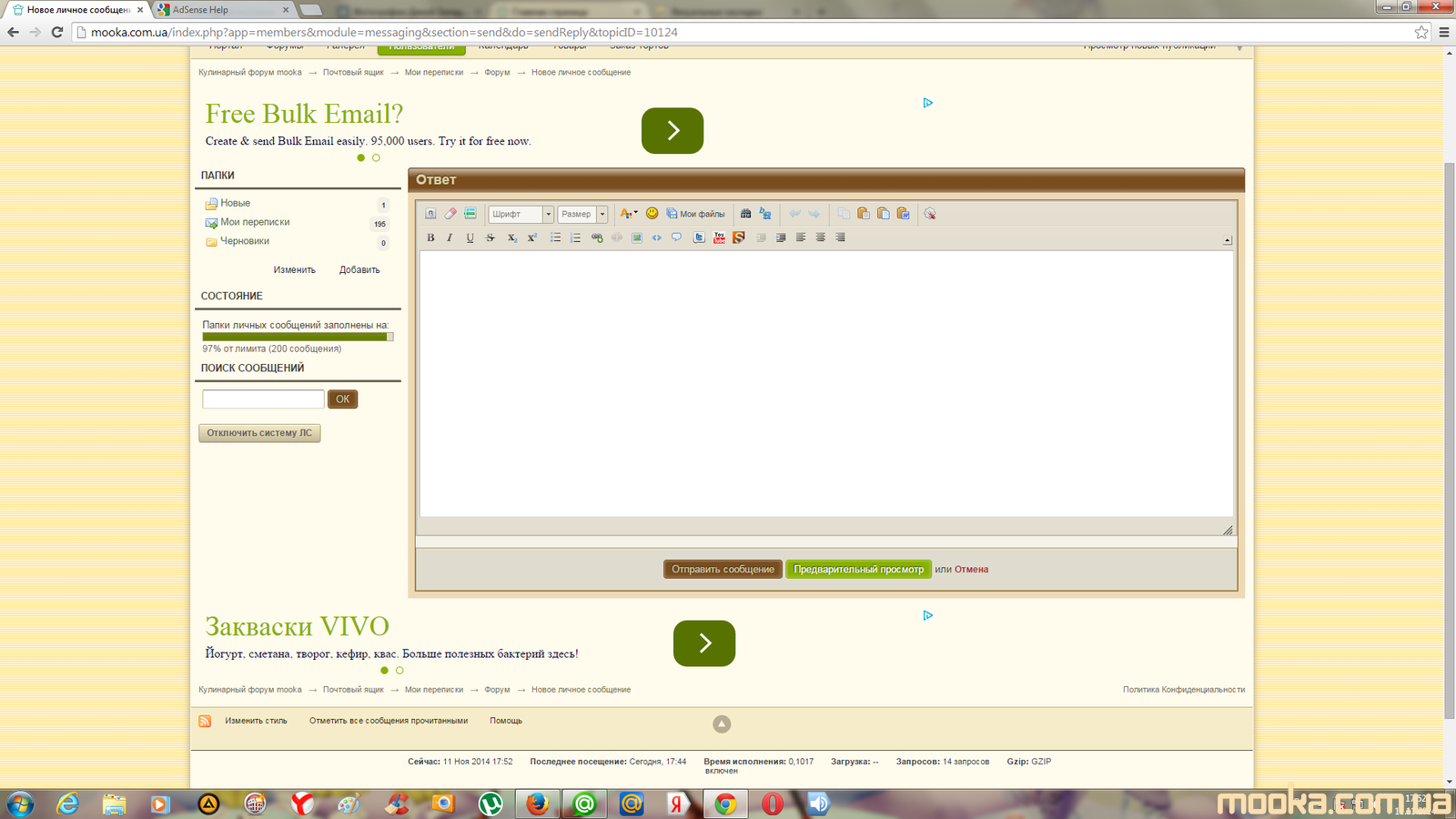Click Отключить систему ЛС button
The width and height of the screenshot is (1456, 819).
pyautogui.click(x=259, y=433)
